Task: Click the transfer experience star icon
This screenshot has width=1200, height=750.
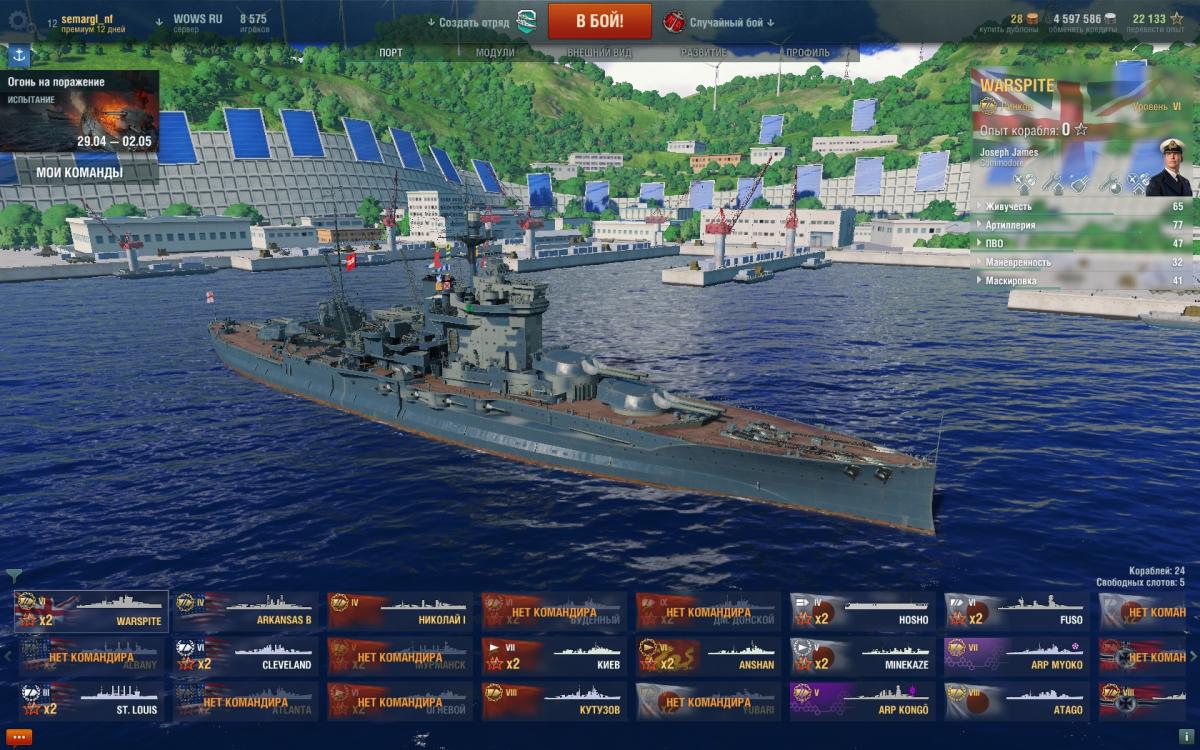Action: click(x=1176, y=18)
